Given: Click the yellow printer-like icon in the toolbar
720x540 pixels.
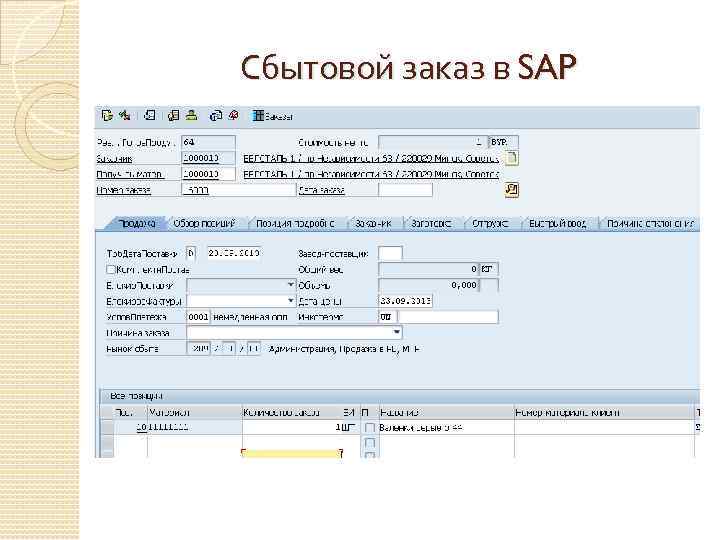Looking at the screenshot, I should point(191,115).
